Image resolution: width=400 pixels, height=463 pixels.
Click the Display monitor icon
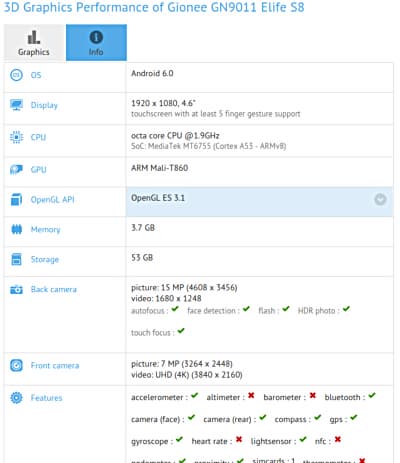point(16,105)
